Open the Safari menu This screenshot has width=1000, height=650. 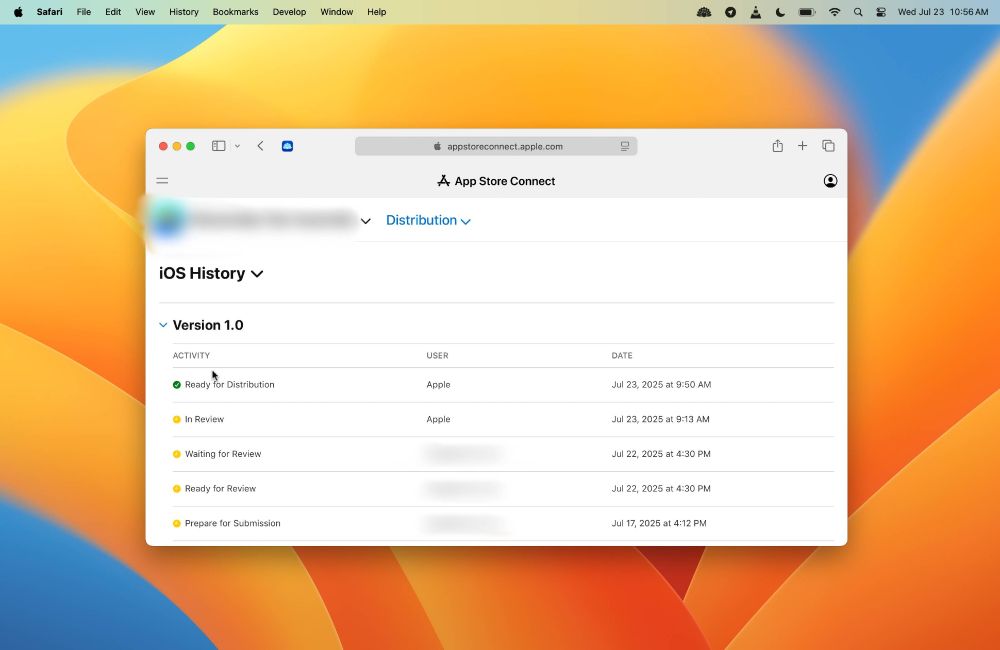tap(49, 11)
